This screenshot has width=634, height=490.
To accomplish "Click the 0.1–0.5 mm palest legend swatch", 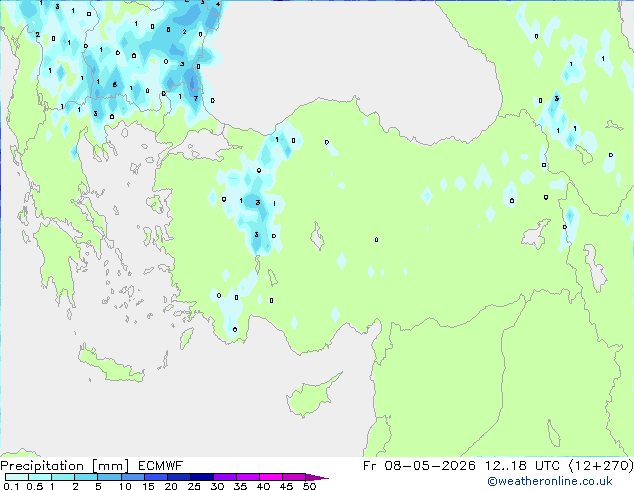I will coord(17,477).
